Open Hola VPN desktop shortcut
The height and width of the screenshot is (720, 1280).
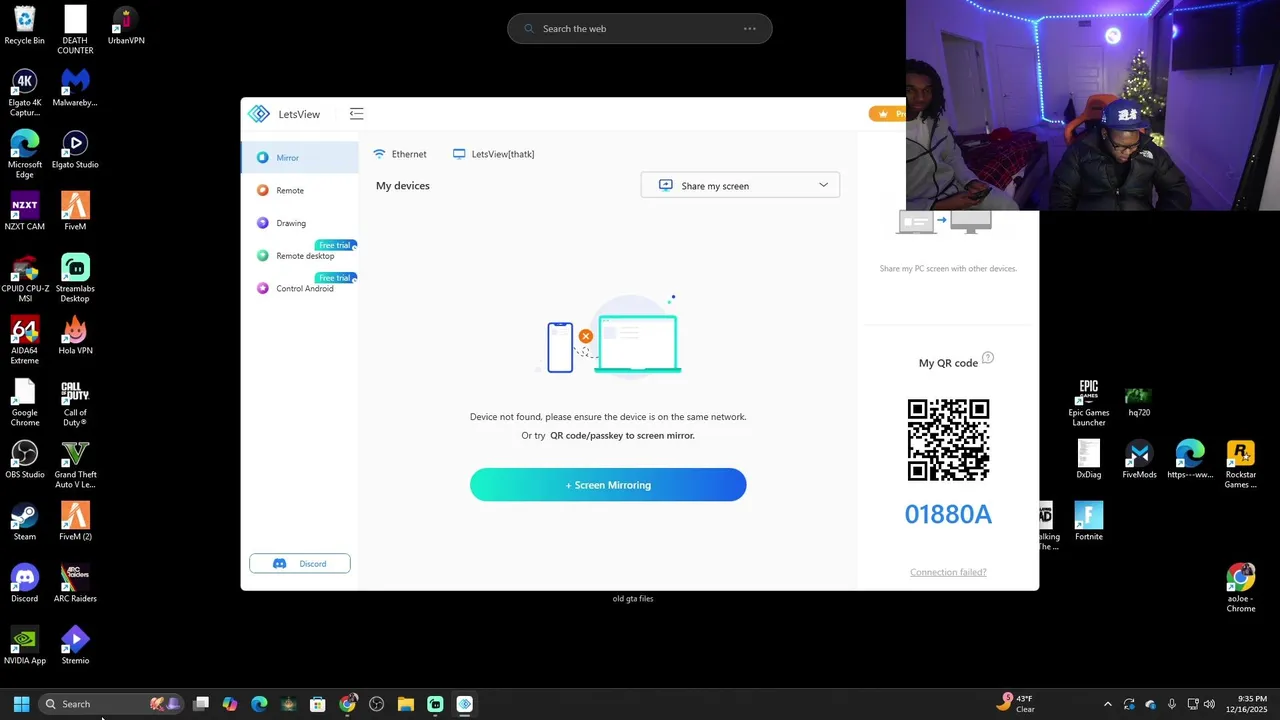pyautogui.click(x=75, y=336)
